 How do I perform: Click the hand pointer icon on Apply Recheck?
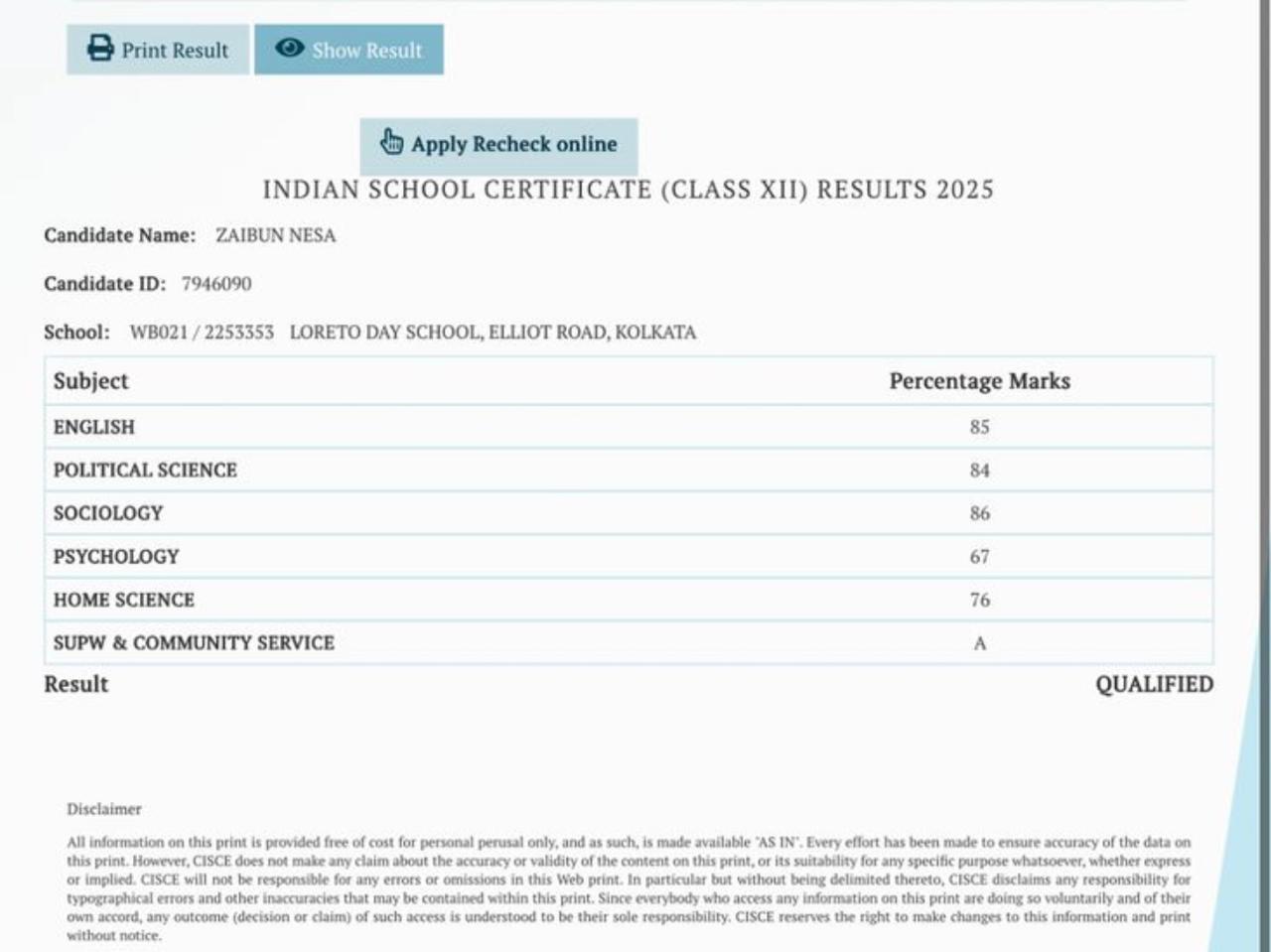(391, 142)
